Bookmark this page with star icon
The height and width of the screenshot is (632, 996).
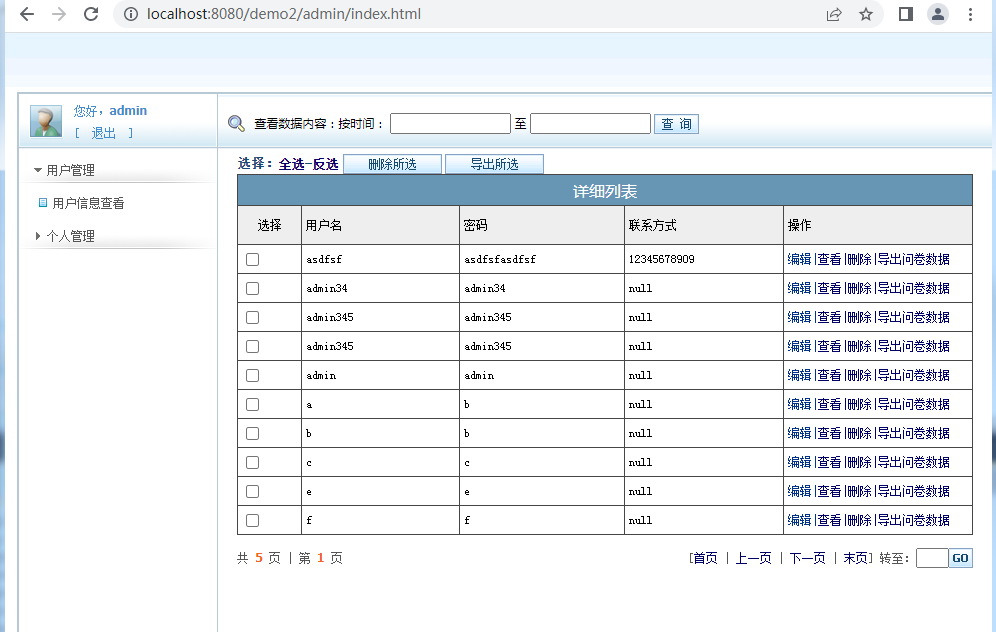pos(866,14)
